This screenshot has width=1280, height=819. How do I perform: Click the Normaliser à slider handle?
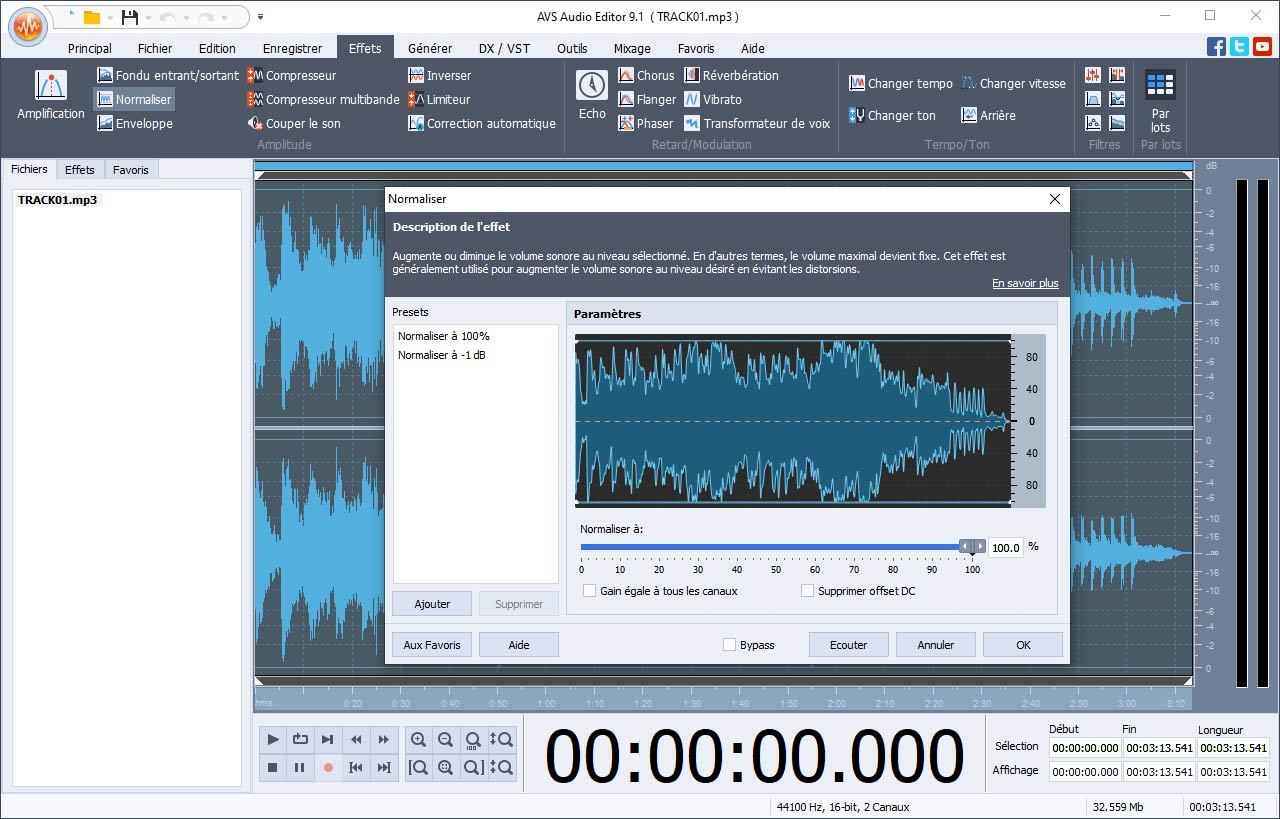(972, 547)
